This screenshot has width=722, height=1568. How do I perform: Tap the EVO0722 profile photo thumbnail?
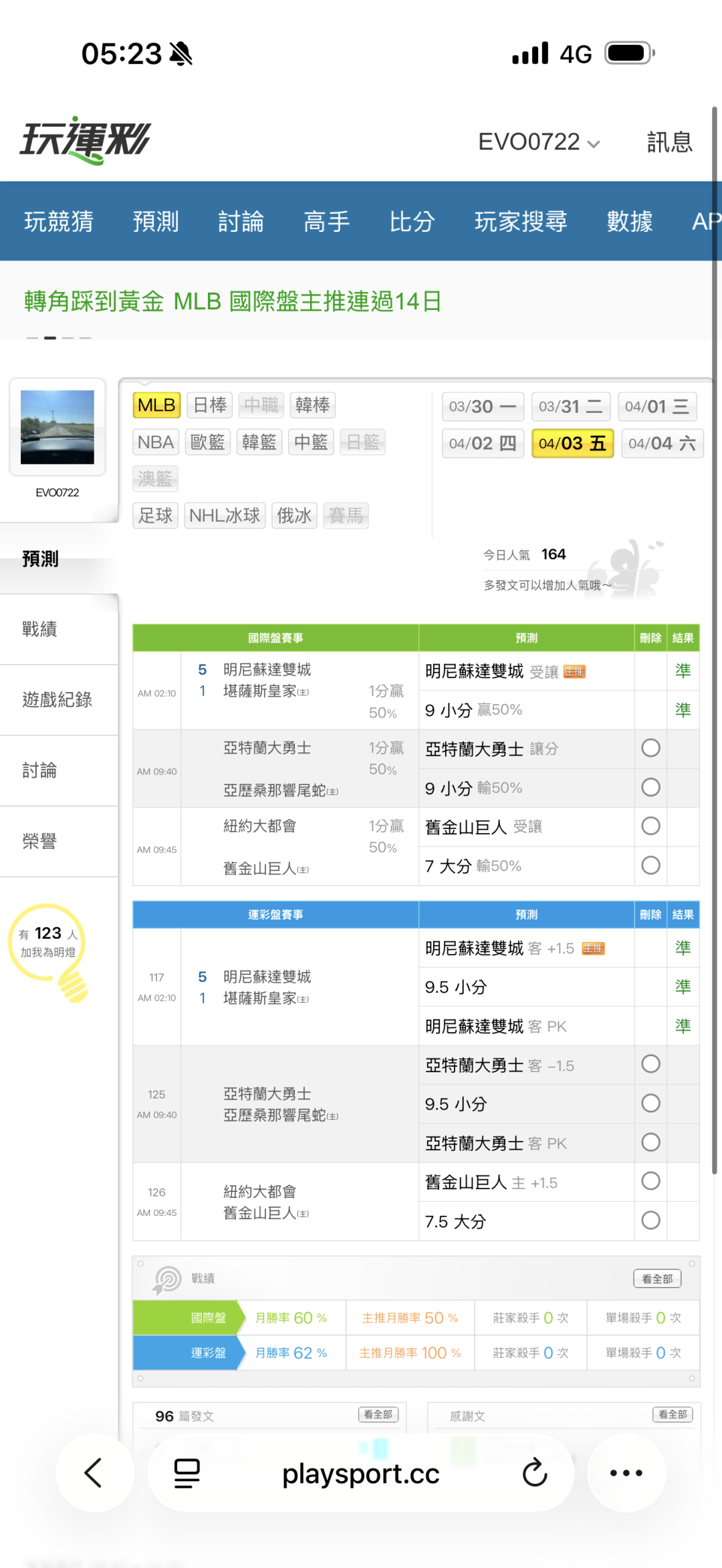click(57, 427)
